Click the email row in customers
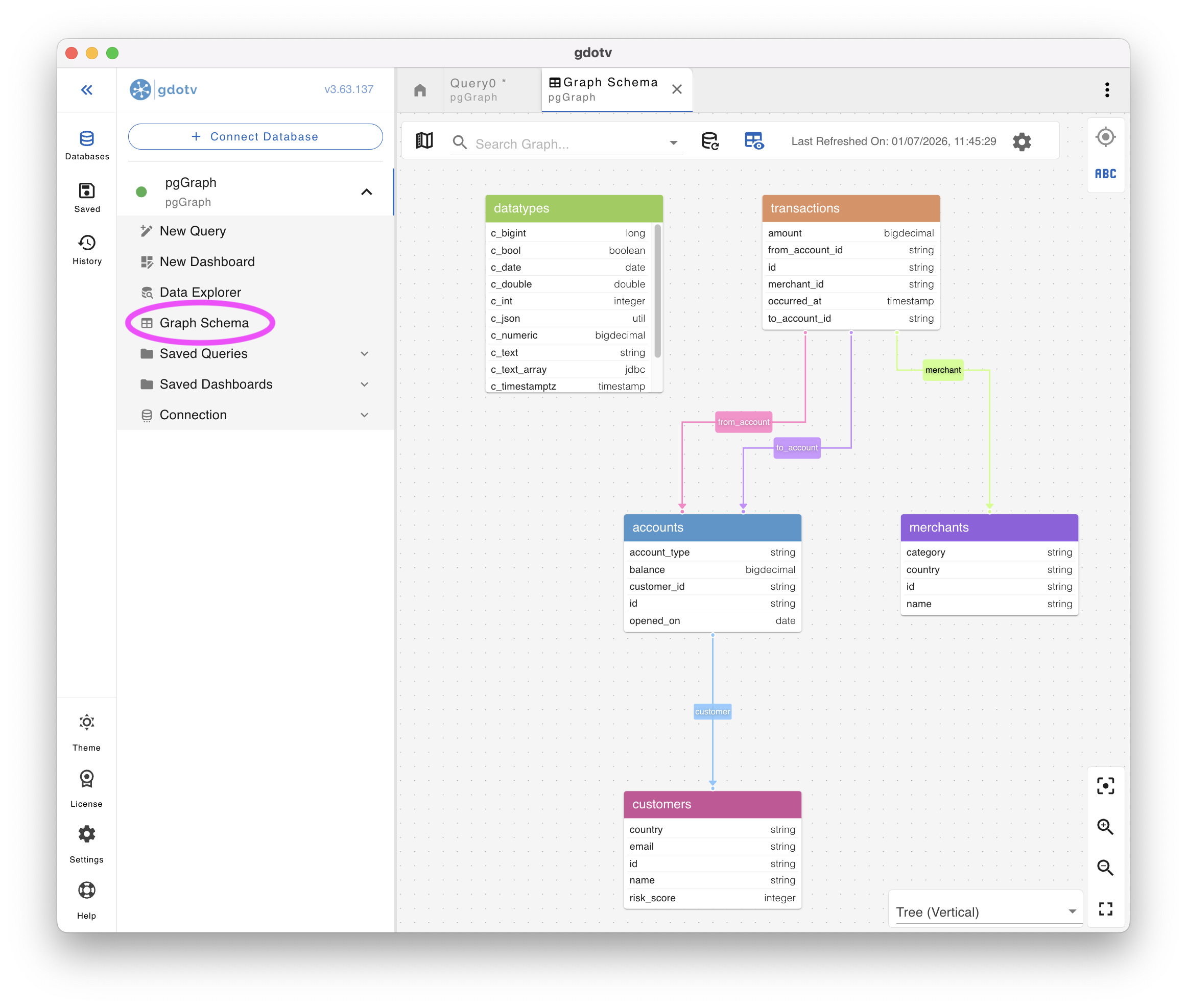 pos(712,846)
